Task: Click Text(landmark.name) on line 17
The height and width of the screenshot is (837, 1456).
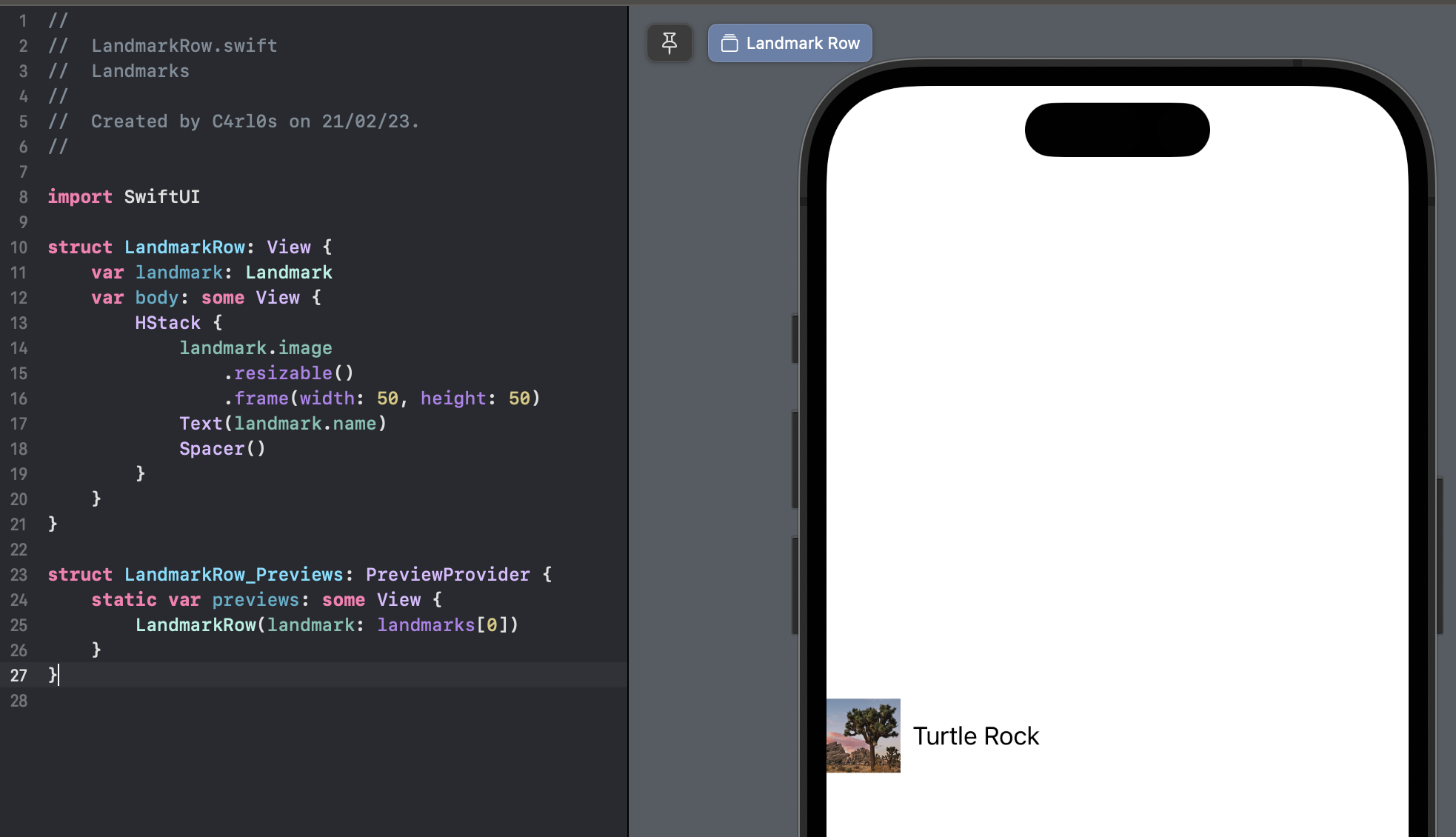Action: (282, 424)
